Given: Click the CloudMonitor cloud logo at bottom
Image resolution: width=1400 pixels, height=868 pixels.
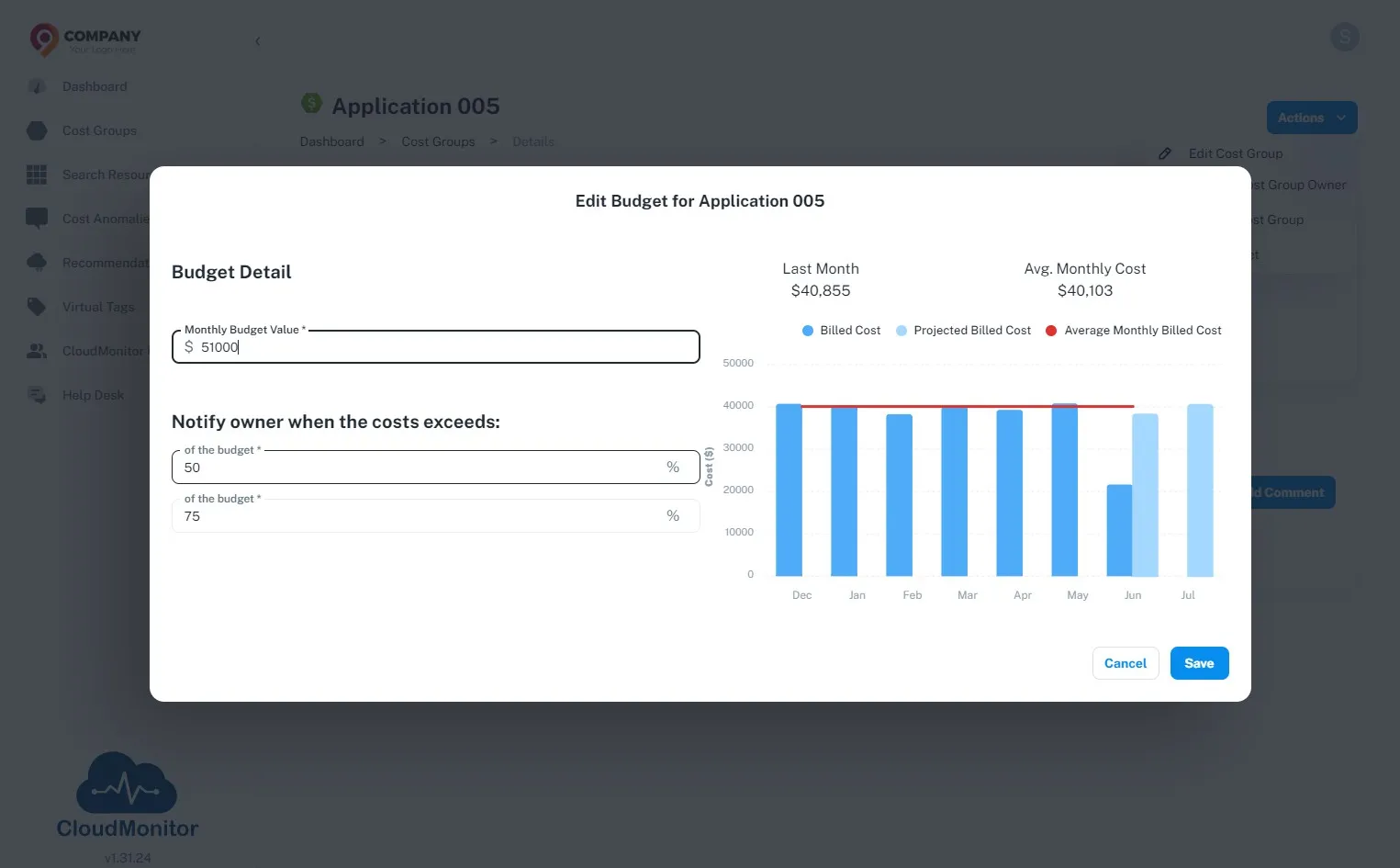Looking at the screenshot, I should click(127, 783).
